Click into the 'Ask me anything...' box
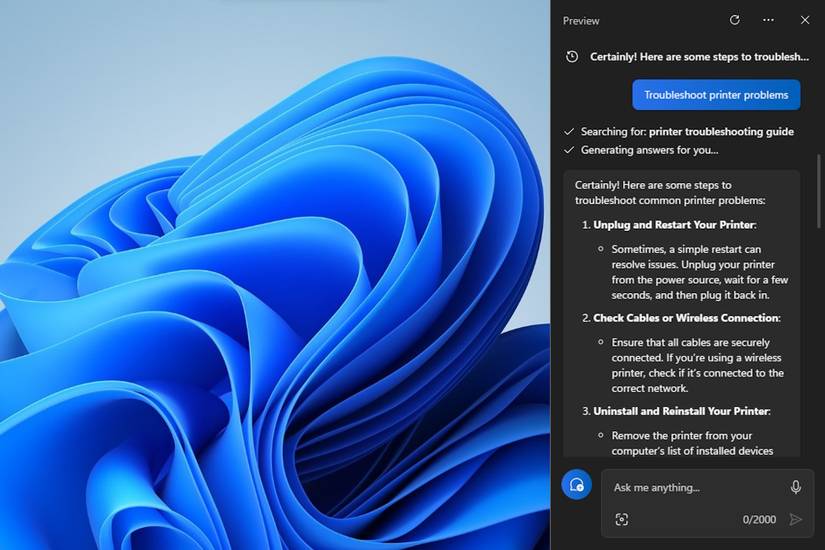The image size is (825, 550). coord(697,487)
